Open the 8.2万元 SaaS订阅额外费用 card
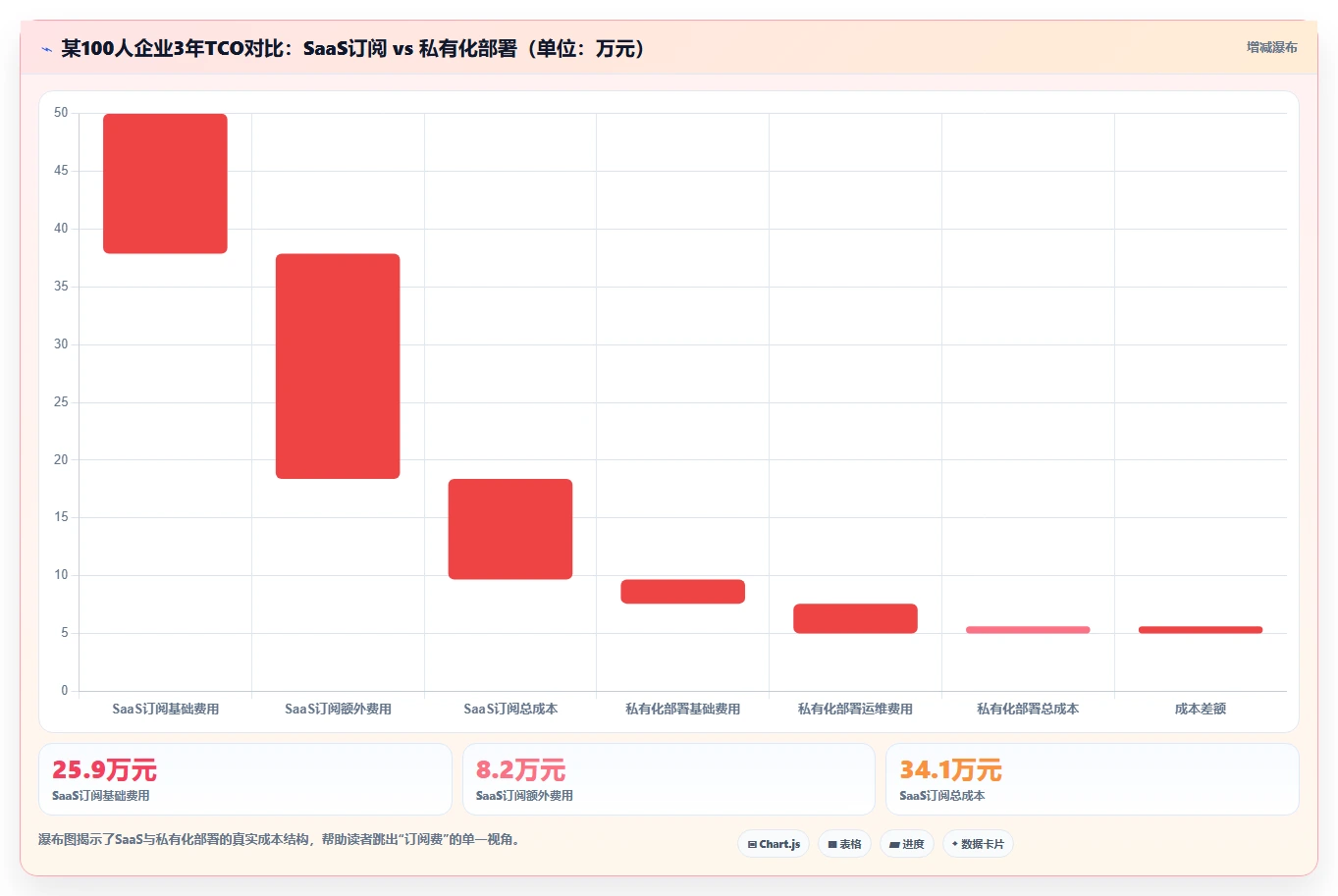Screen dimensions: 1338x896 [x=669, y=779]
